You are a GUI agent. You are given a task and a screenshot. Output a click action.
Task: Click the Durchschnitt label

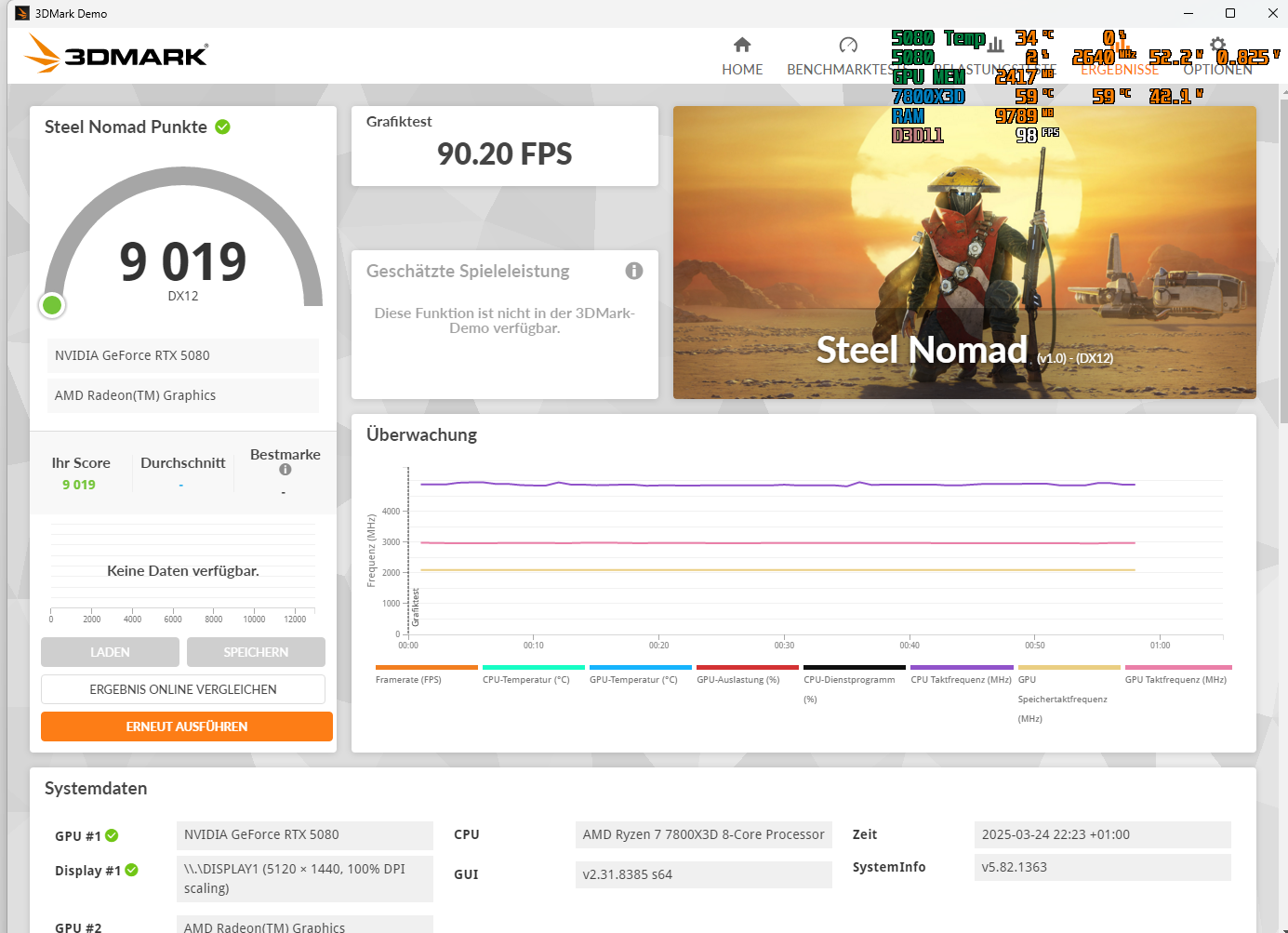(x=183, y=462)
